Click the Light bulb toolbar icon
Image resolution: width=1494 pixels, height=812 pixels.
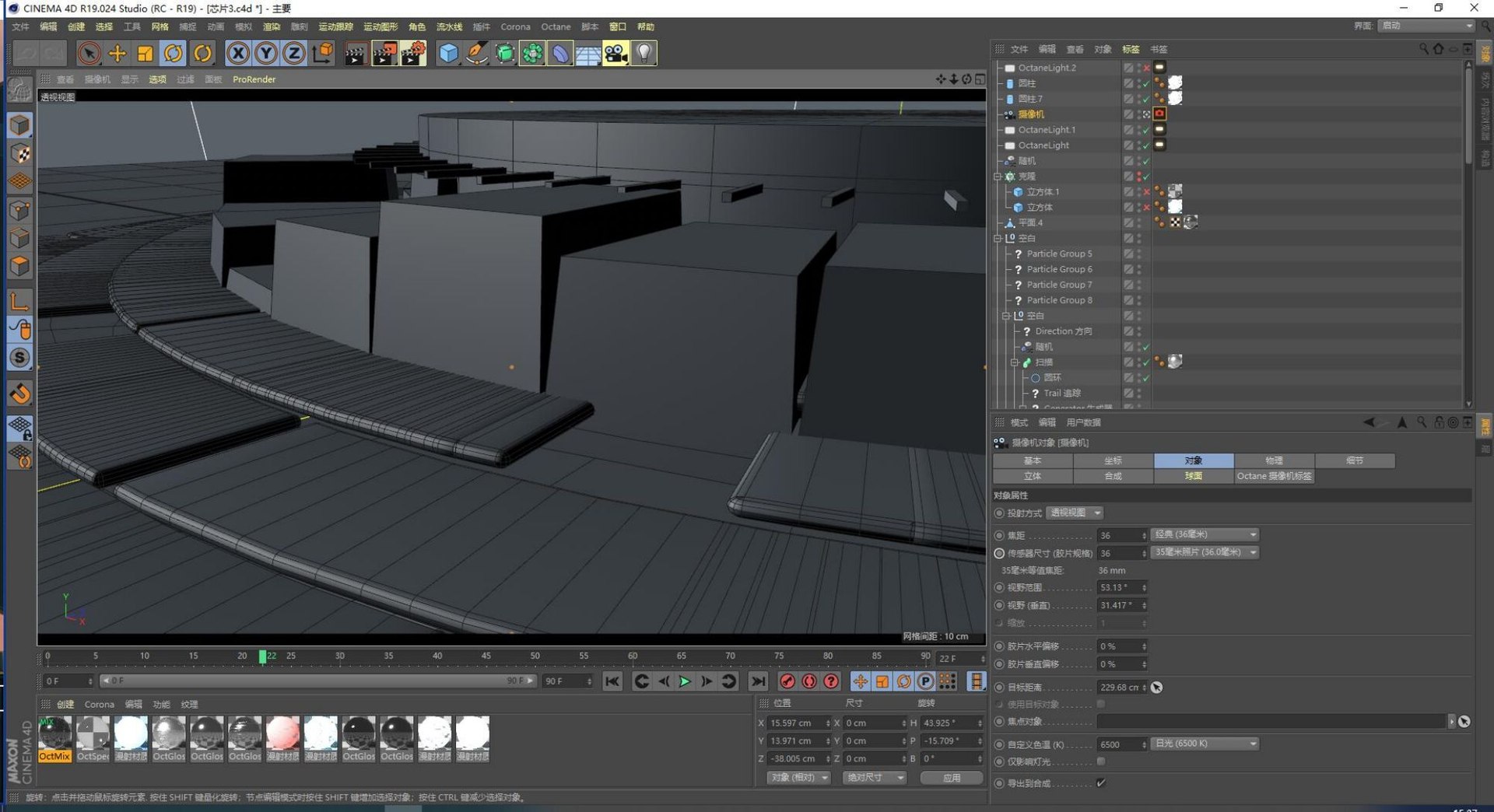coord(644,53)
